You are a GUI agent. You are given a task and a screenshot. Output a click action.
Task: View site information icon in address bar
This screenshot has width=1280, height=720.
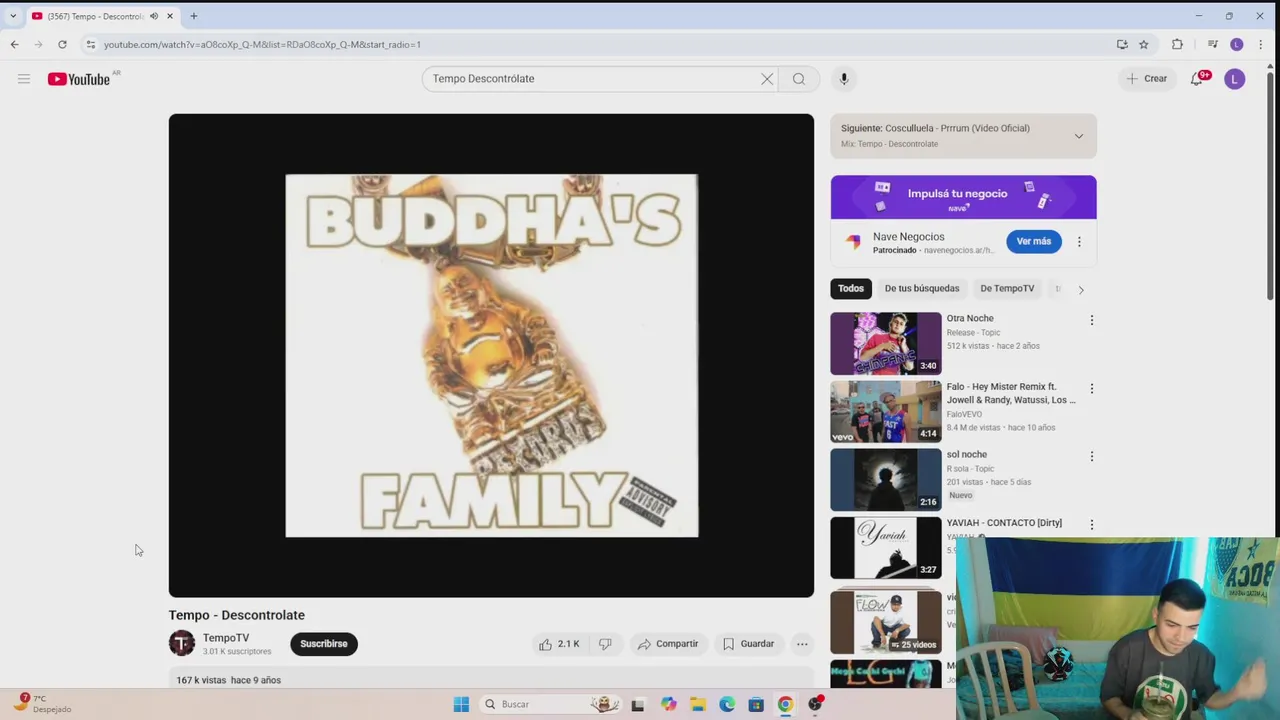pyautogui.click(x=90, y=44)
